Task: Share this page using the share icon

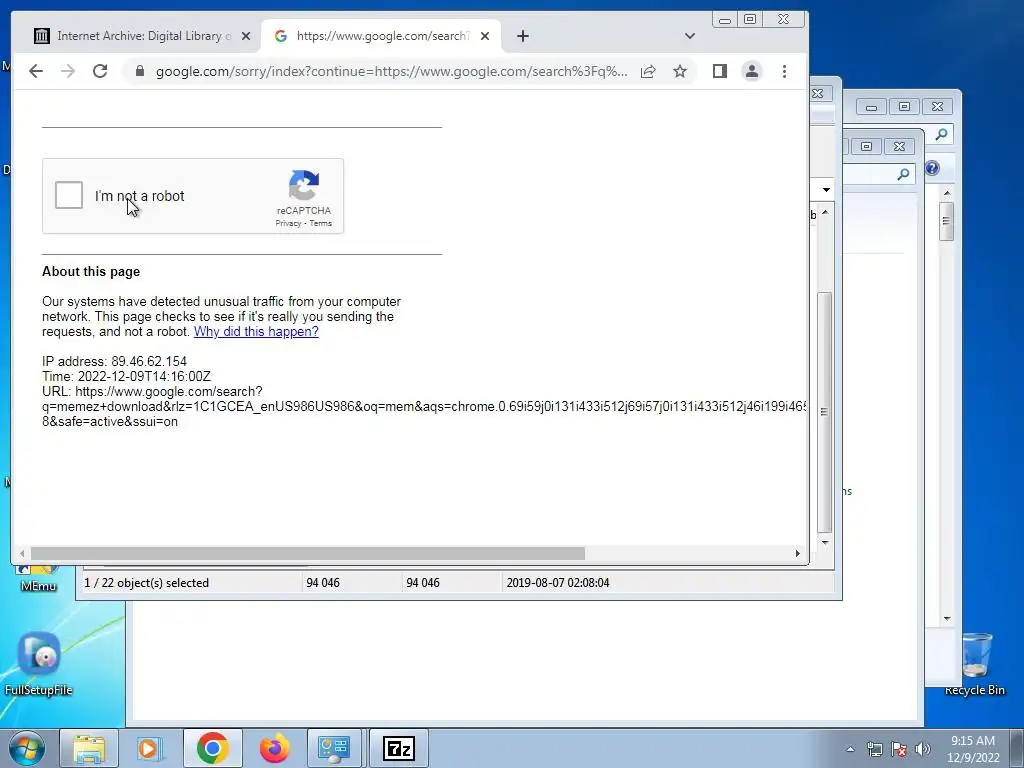Action: point(648,71)
